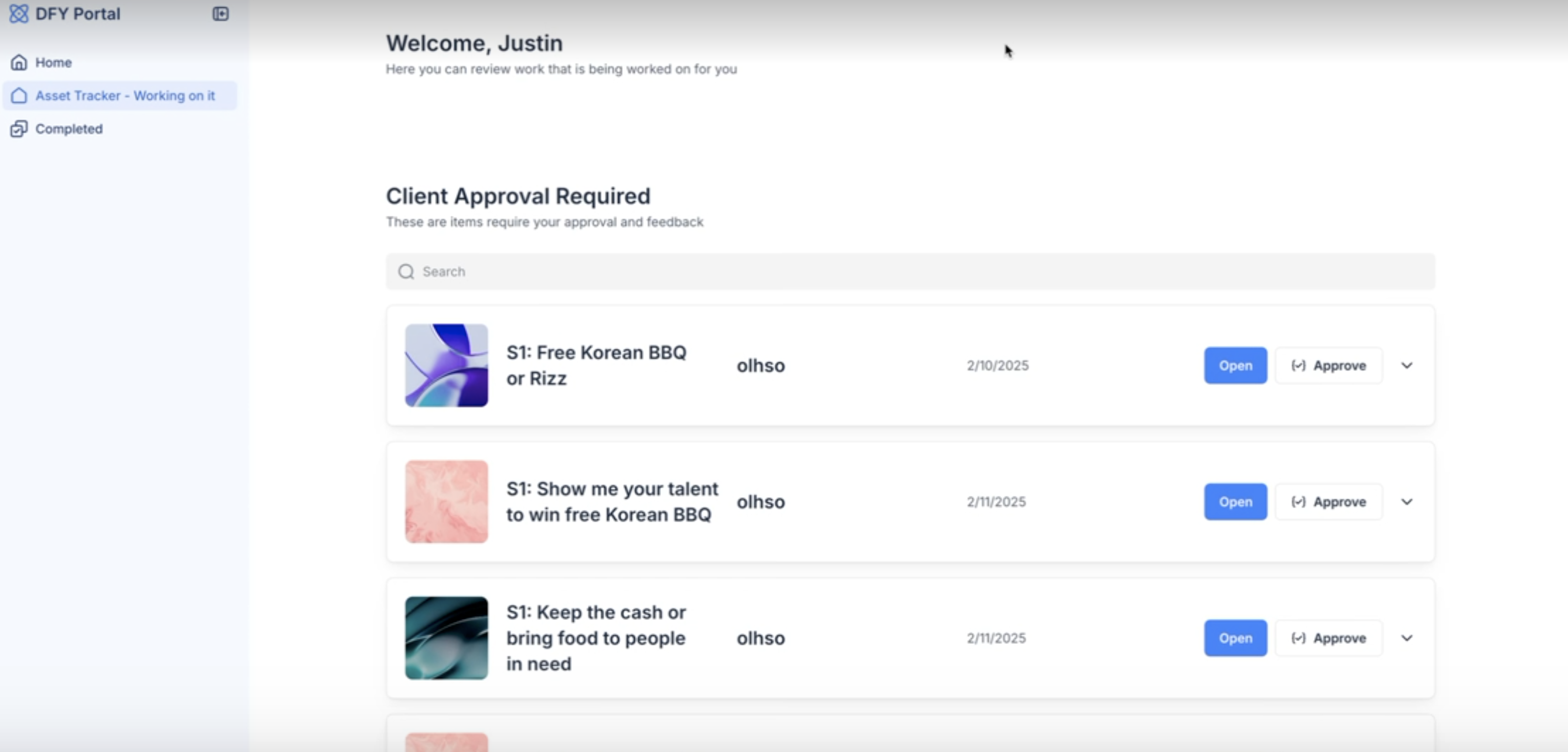Approve the Keep the cash item
The image size is (1568, 752).
(1329, 638)
